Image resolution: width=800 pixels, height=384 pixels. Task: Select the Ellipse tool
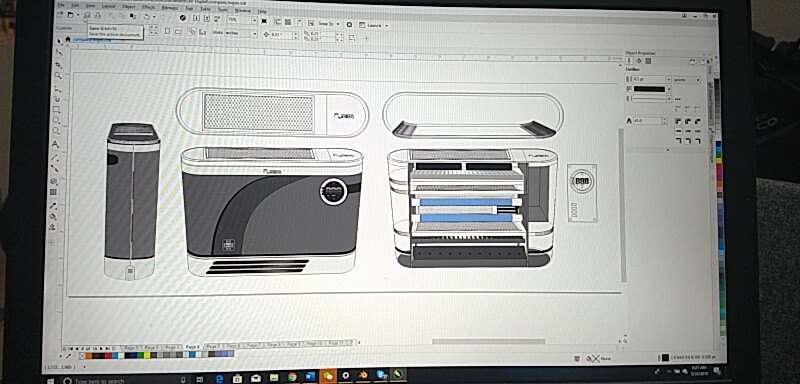56,121
